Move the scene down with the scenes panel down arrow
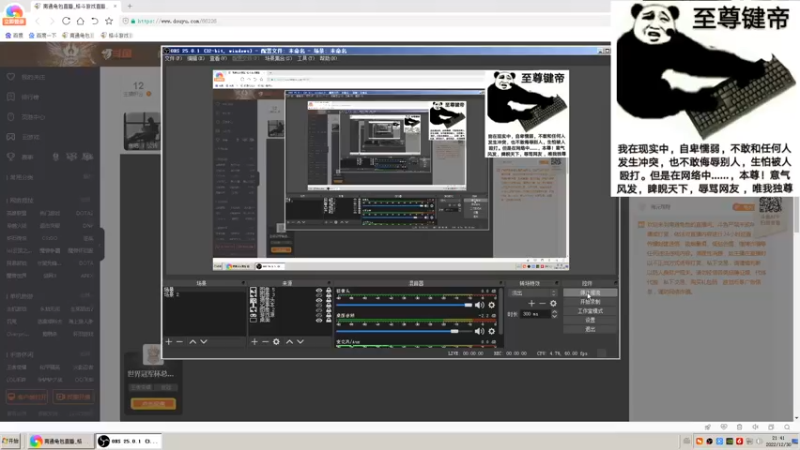This screenshot has width=800, height=450. click(204, 341)
